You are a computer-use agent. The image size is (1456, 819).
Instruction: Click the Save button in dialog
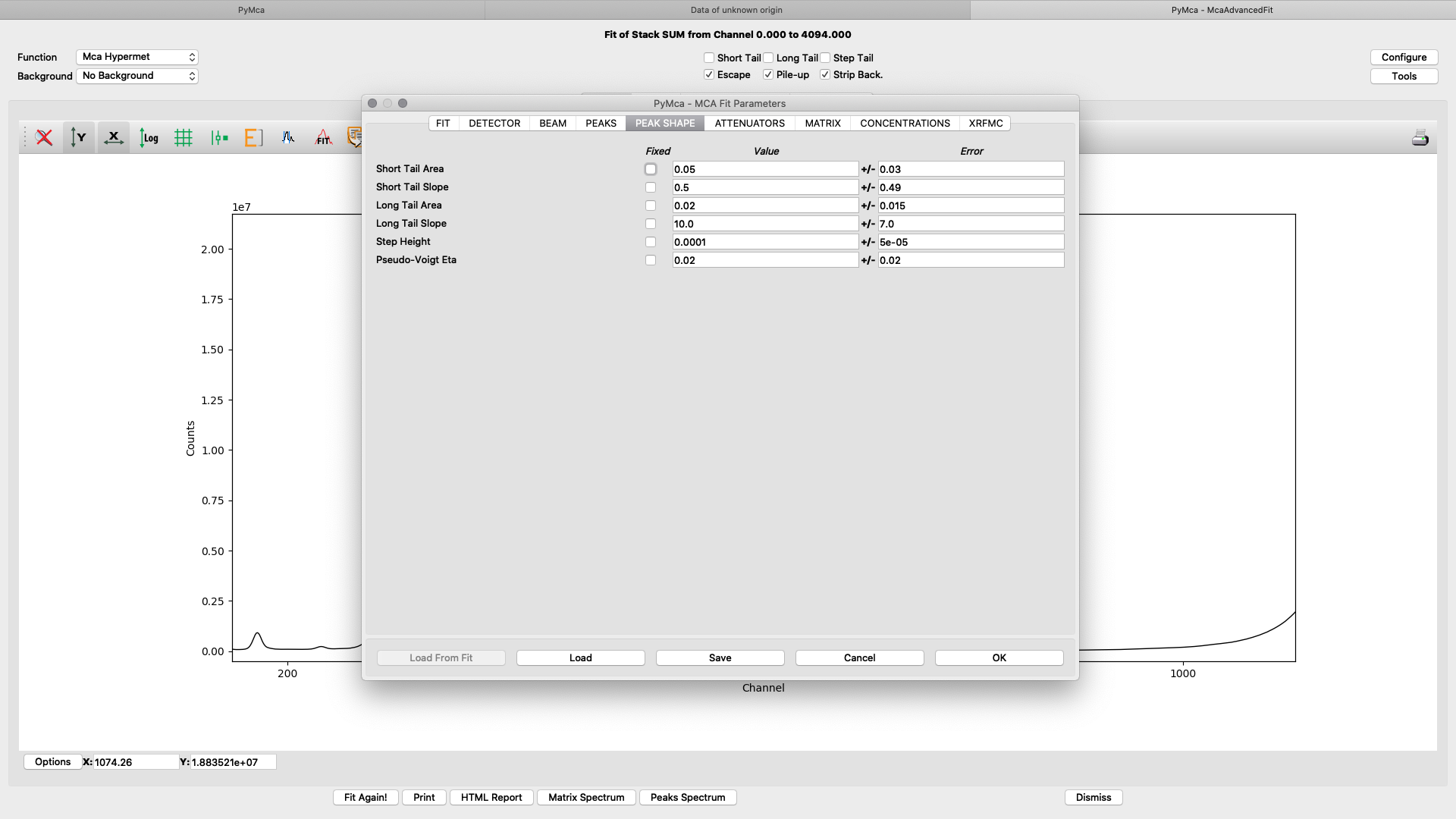(720, 657)
